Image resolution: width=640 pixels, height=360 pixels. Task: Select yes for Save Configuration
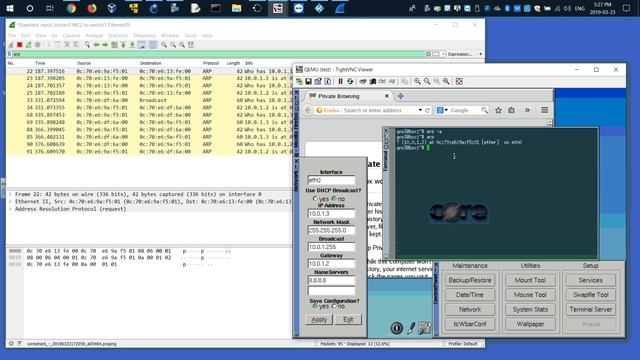pos(315,306)
